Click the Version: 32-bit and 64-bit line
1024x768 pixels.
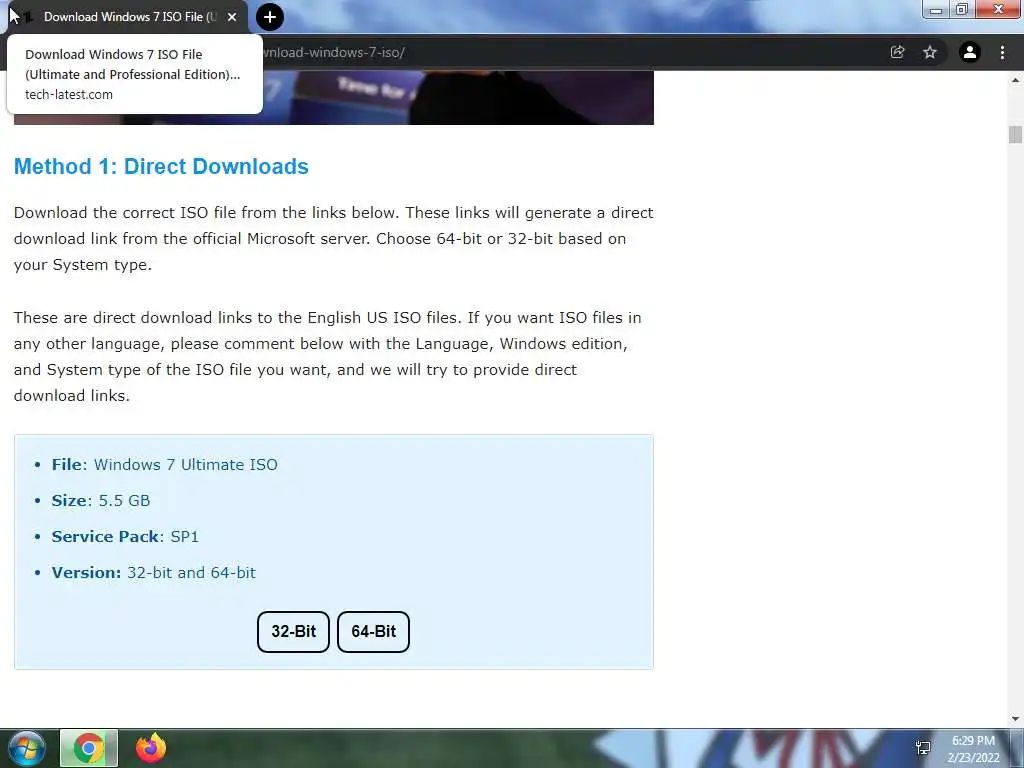pos(153,572)
